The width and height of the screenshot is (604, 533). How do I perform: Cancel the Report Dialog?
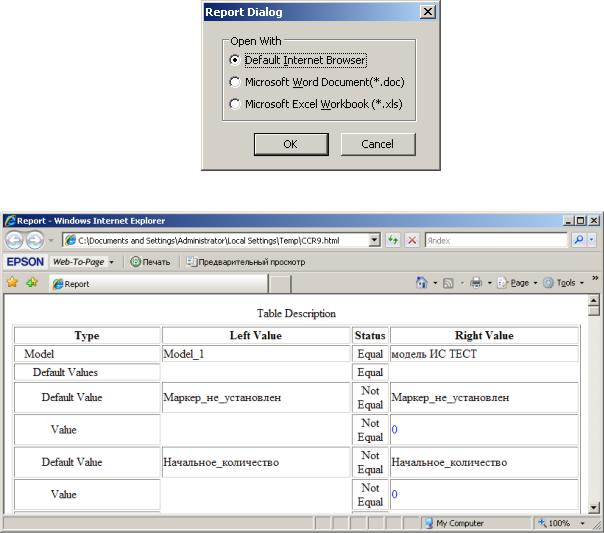378,144
